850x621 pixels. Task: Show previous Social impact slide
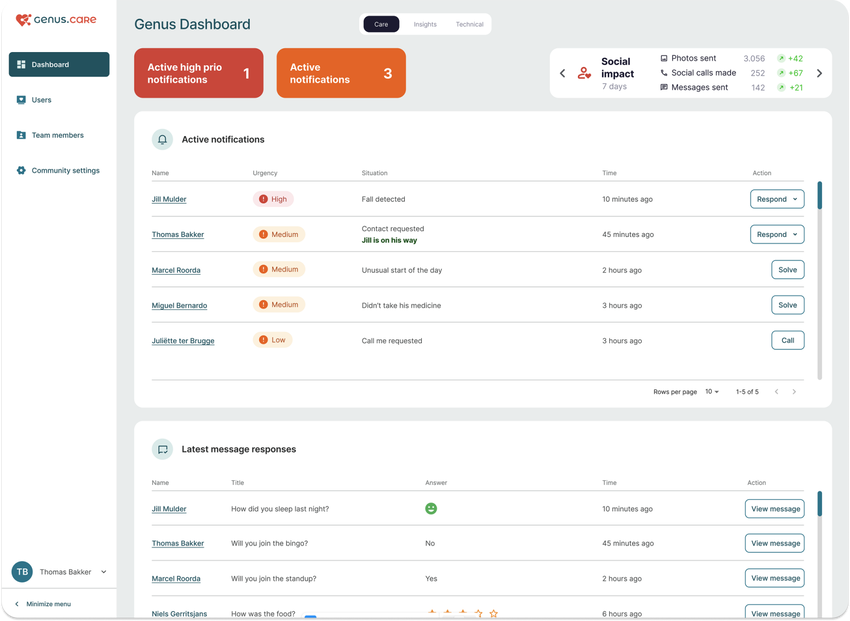[562, 73]
